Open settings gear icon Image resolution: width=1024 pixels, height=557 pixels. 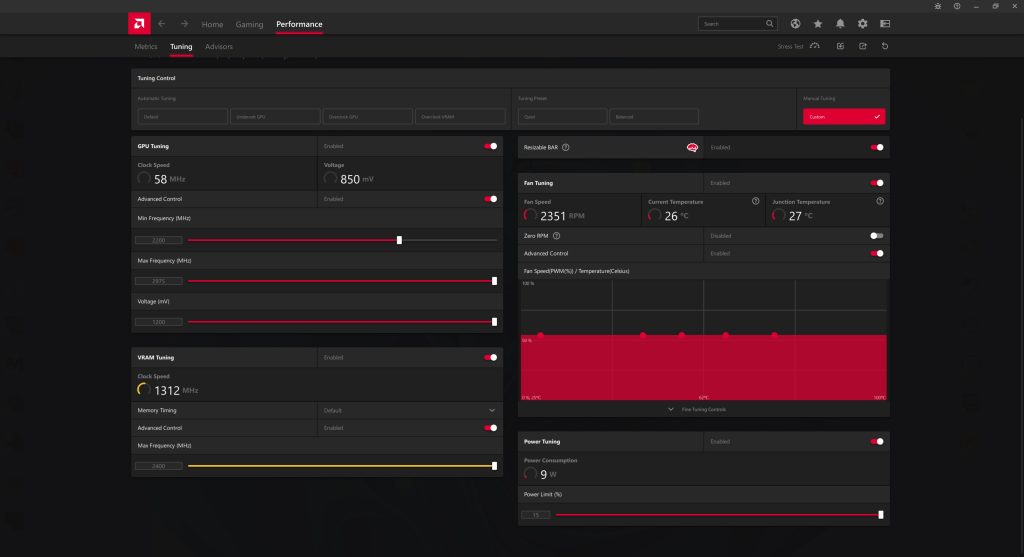(x=862, y=23)
